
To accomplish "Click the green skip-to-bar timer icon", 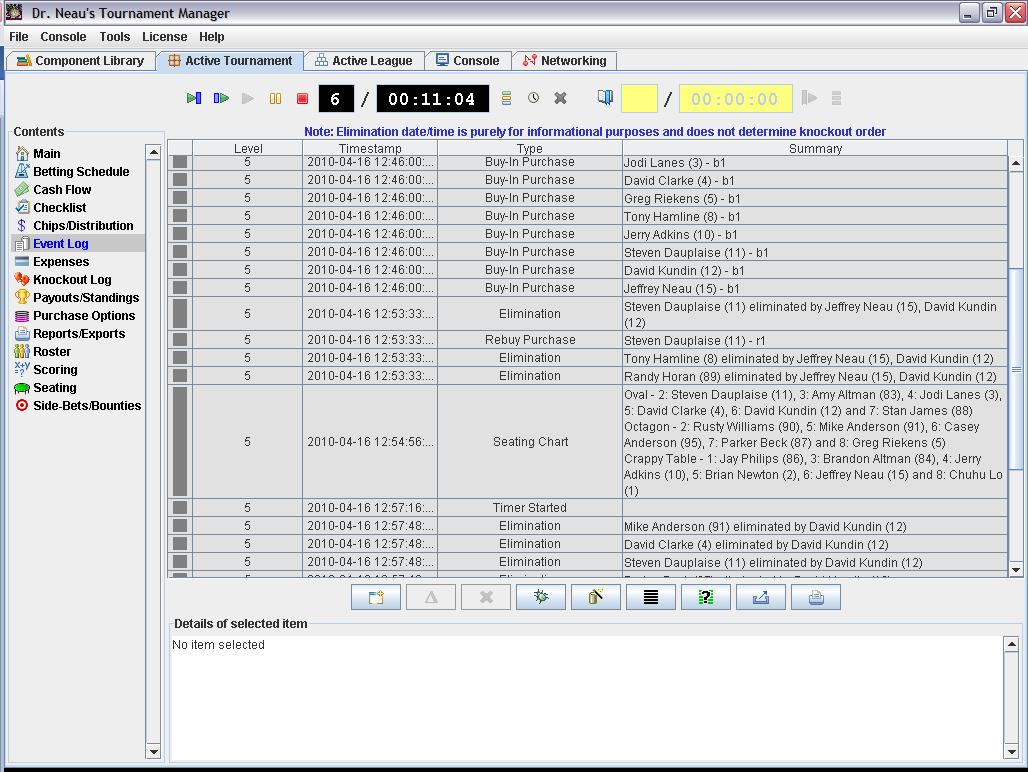I will [x=193, y=98].
